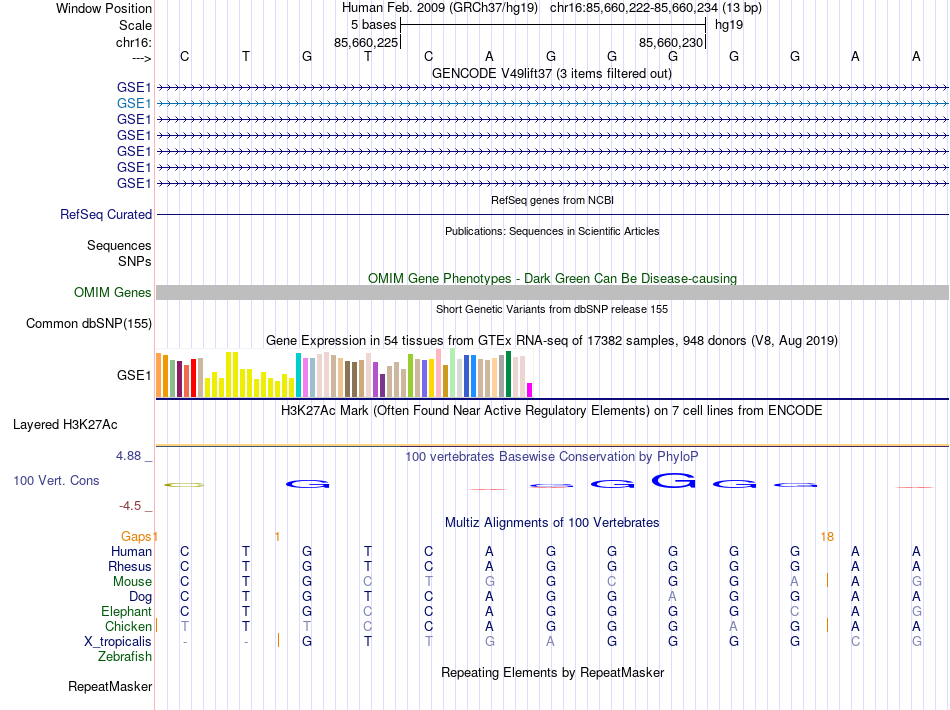
Task: Click the gray OMIM Genes item bar
Action: tap(552, 293)
